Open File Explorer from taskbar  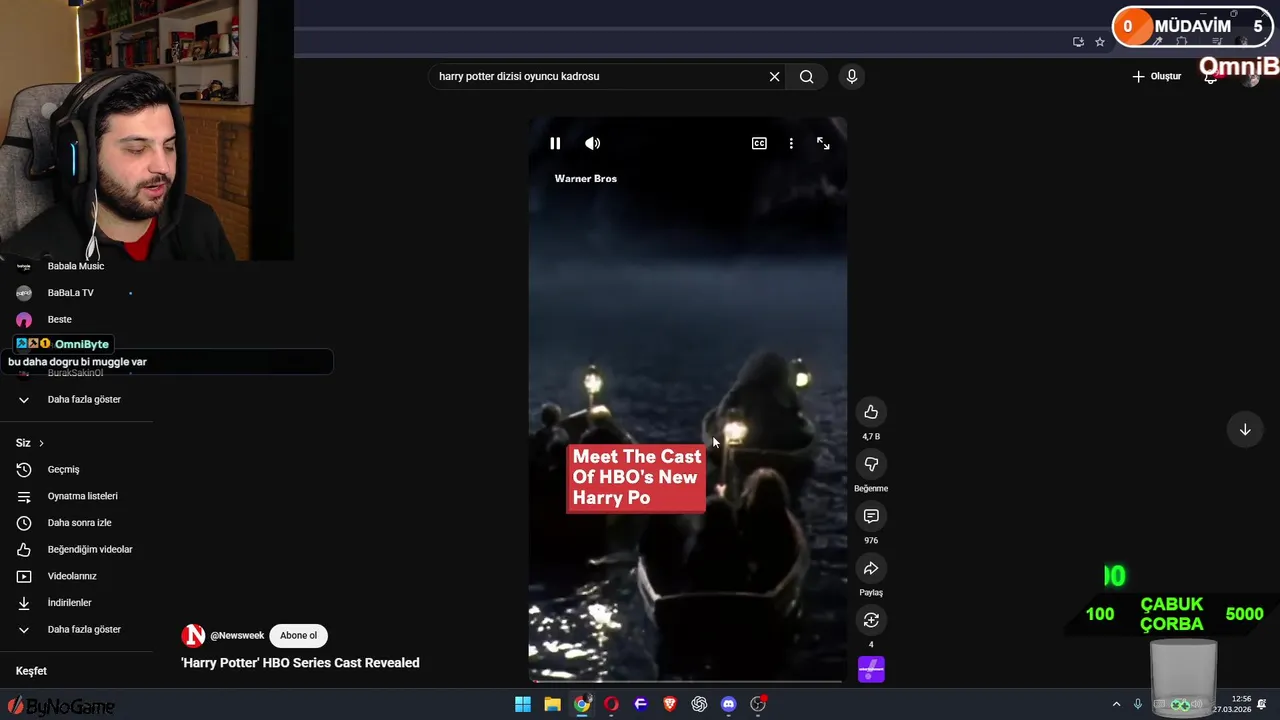552,704
